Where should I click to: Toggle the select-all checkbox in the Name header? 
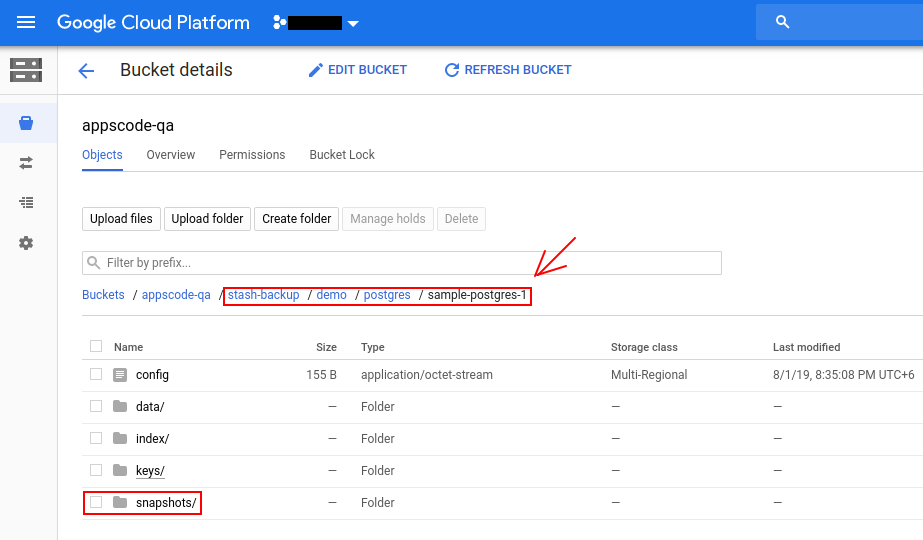coord(96,346)
